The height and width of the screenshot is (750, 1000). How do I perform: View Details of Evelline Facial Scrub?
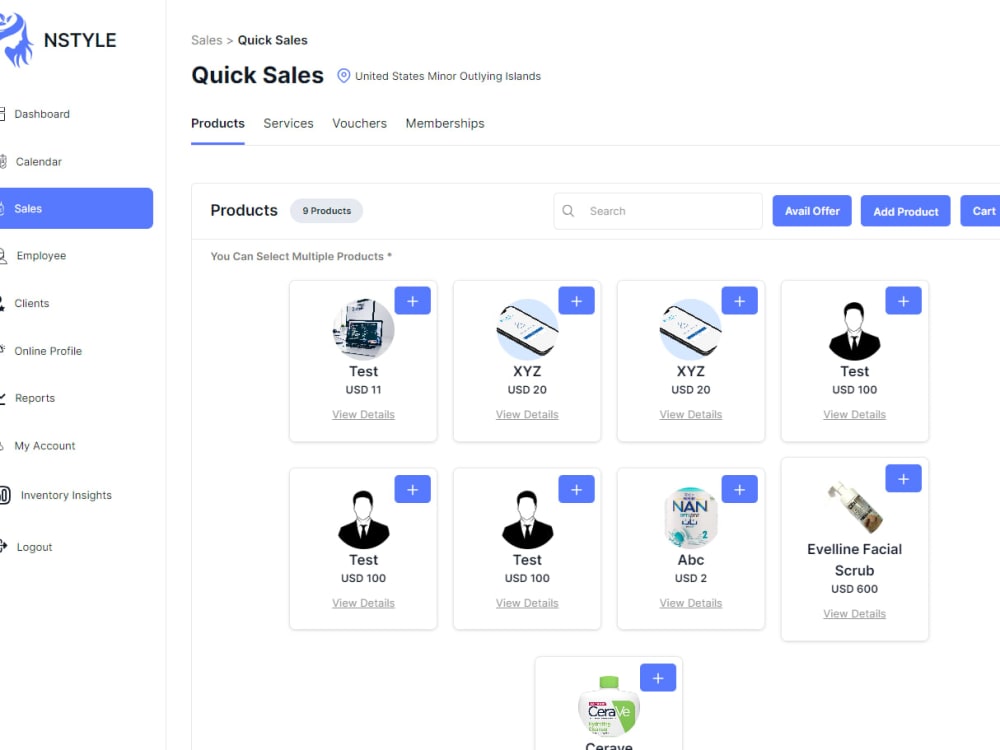pos(855,614)
